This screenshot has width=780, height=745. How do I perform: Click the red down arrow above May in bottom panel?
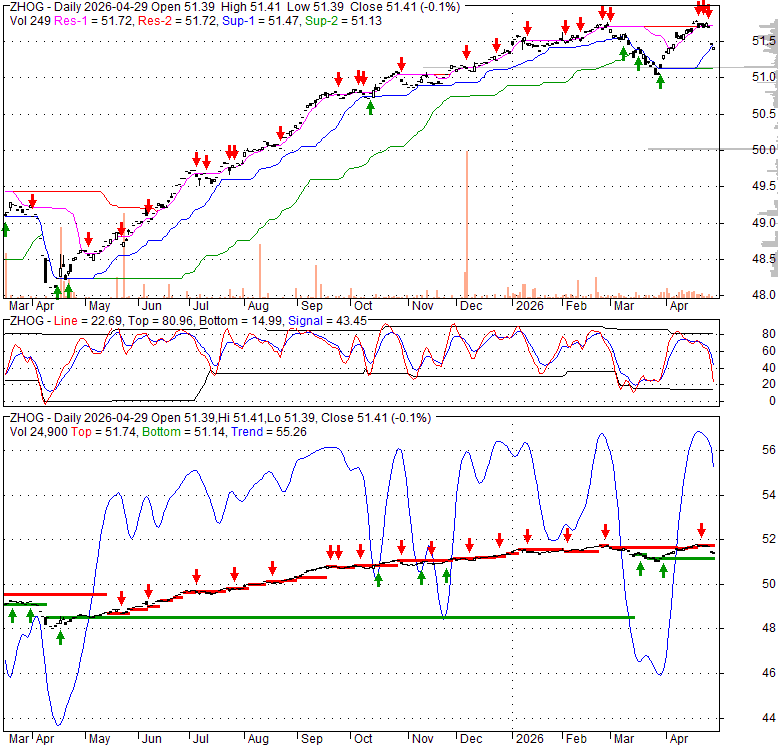(x=121, y=598)
